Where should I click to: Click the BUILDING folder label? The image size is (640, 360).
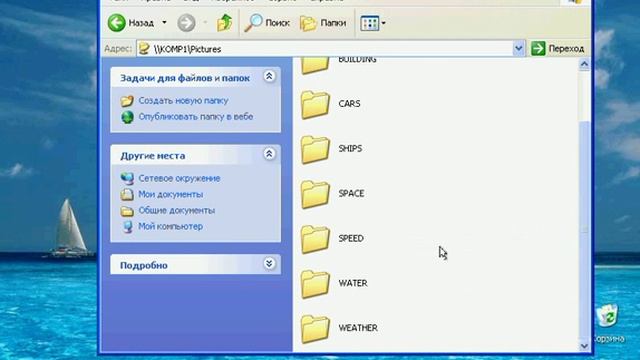357,60
